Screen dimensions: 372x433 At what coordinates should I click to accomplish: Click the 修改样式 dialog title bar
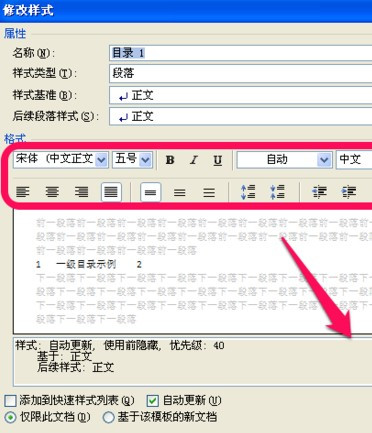186,11
